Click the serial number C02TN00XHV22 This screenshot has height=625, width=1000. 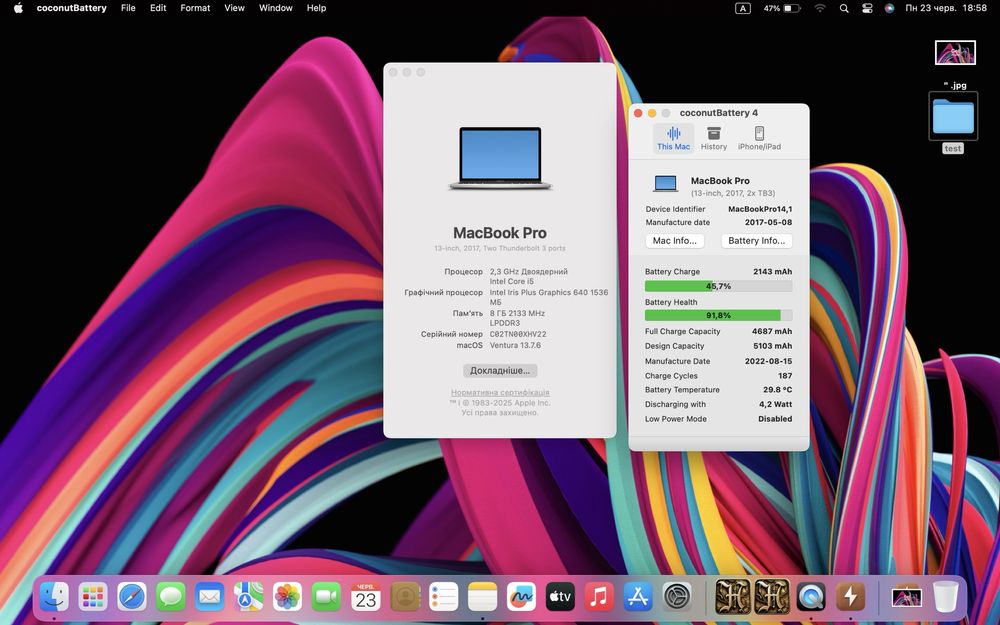coord(518,334)
